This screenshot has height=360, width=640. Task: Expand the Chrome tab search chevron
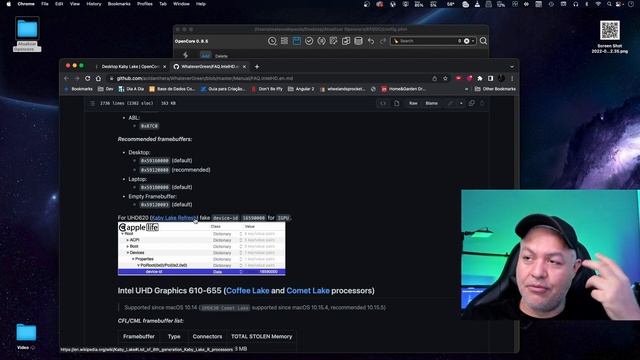pos(512,67)
